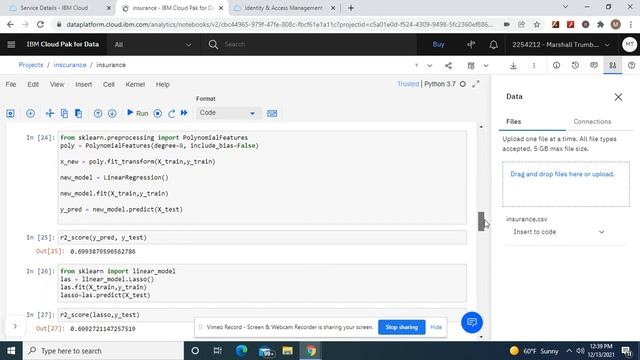640x360 pixels.
Task: Move the selected cell down
Action: 112,113
